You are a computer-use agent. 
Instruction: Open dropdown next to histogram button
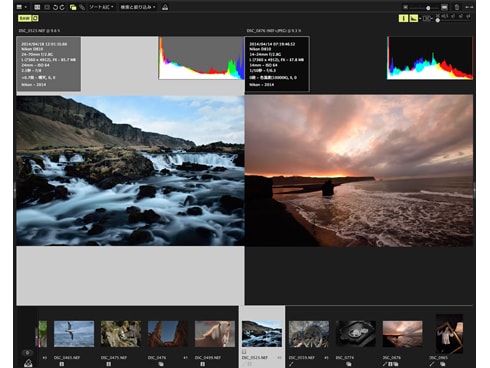(x=420, y=19)
